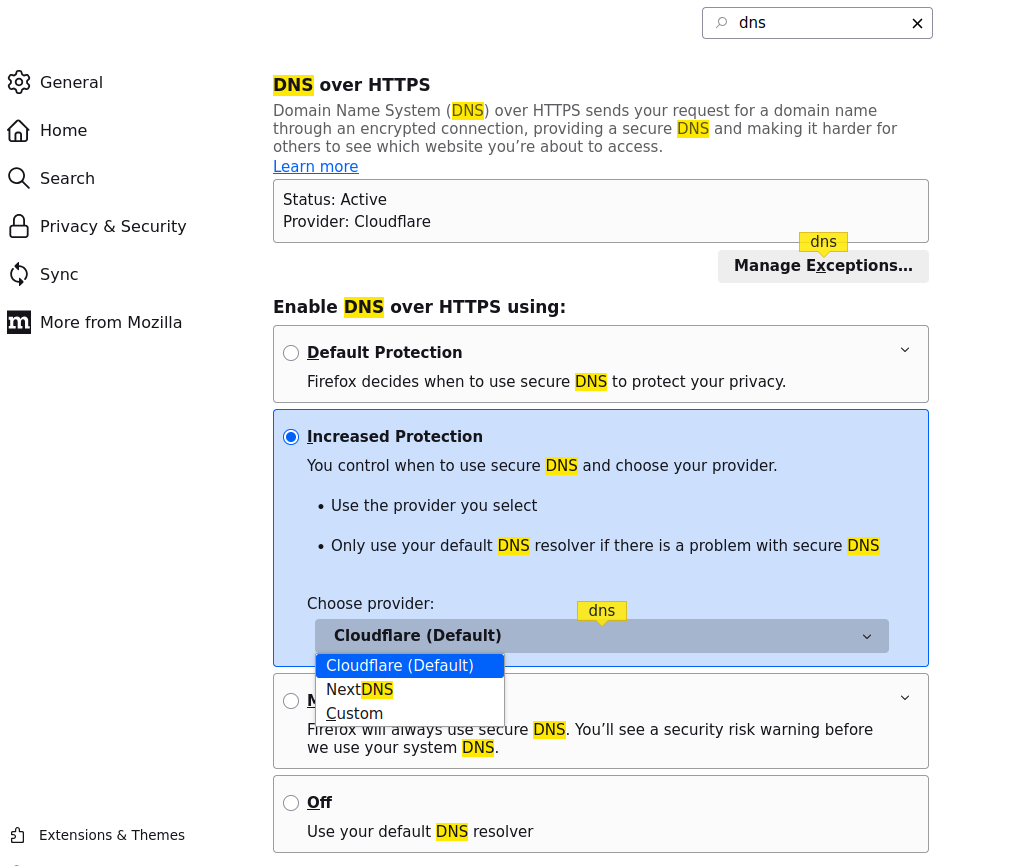Screen dimensions: 1033x866
Task: Click into the settings search field
Action: (x=820, y=23)
